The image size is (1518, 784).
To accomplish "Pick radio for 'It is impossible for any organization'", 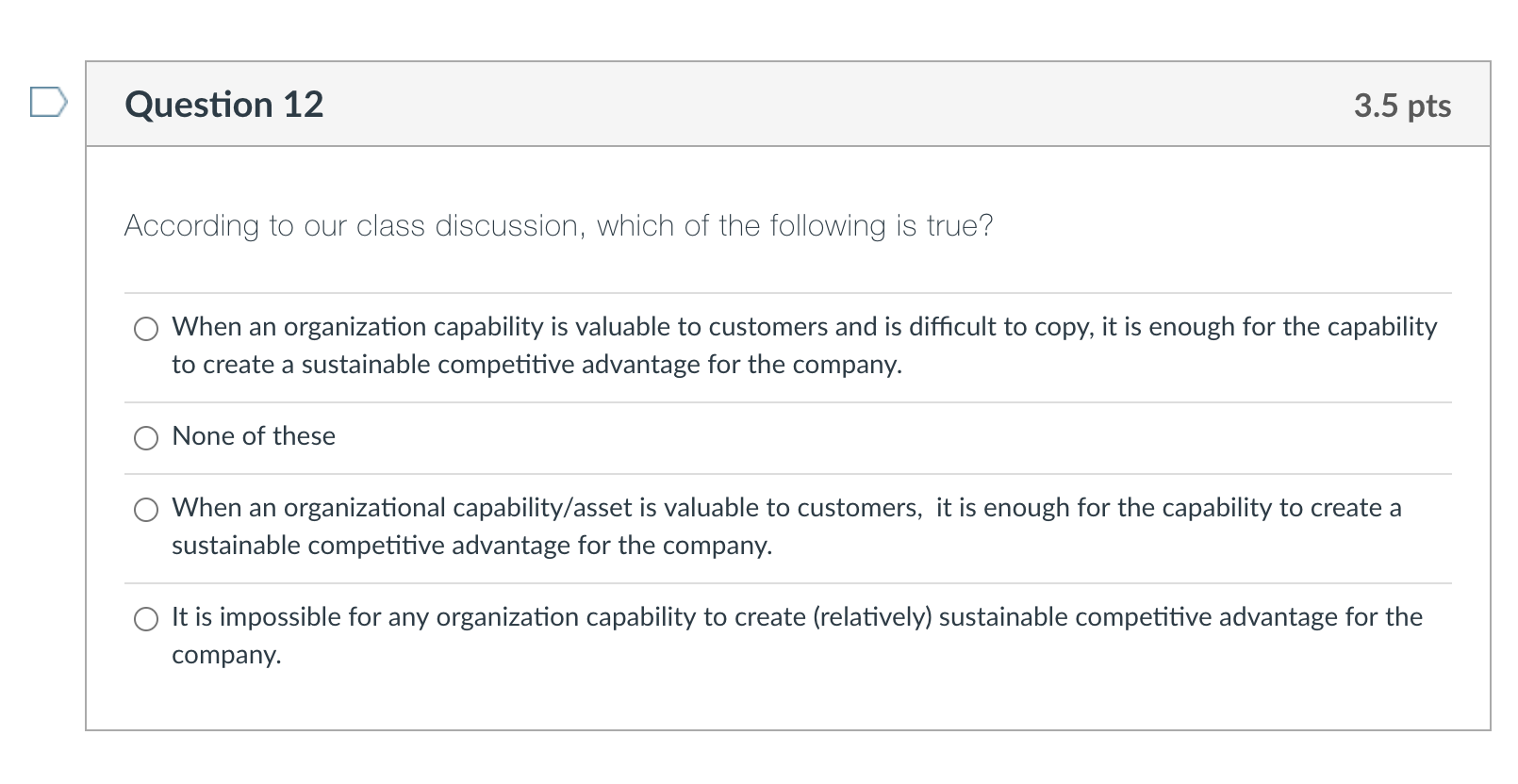I will click(x=146, y=619).
